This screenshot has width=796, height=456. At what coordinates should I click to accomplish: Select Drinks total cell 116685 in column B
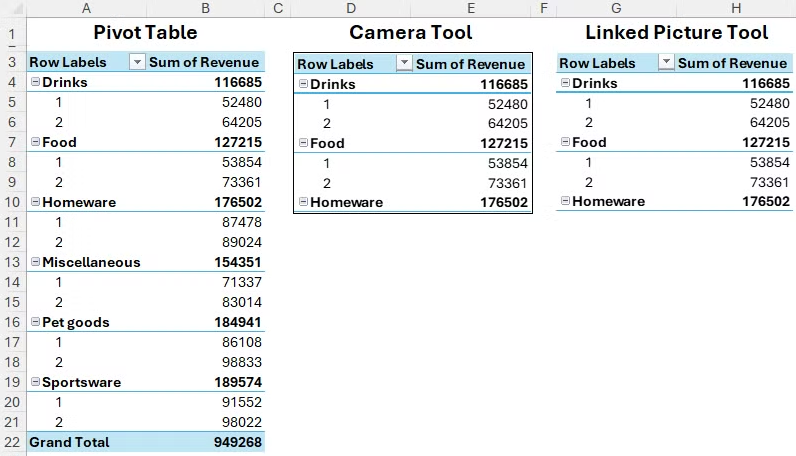(206, 82)
